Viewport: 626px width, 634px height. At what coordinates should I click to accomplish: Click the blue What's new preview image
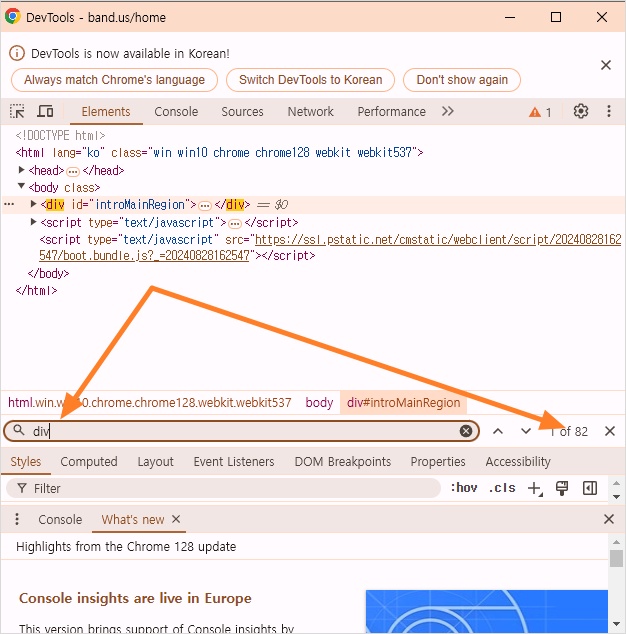pyautogui.click(x=486, y=611)
